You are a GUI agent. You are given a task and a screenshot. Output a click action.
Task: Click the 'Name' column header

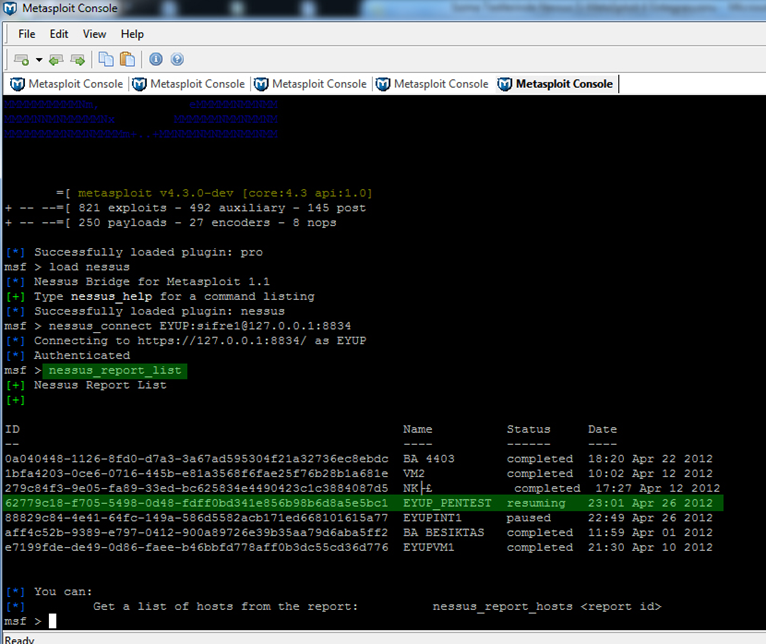pyautogui.click(x=418, y=429)
